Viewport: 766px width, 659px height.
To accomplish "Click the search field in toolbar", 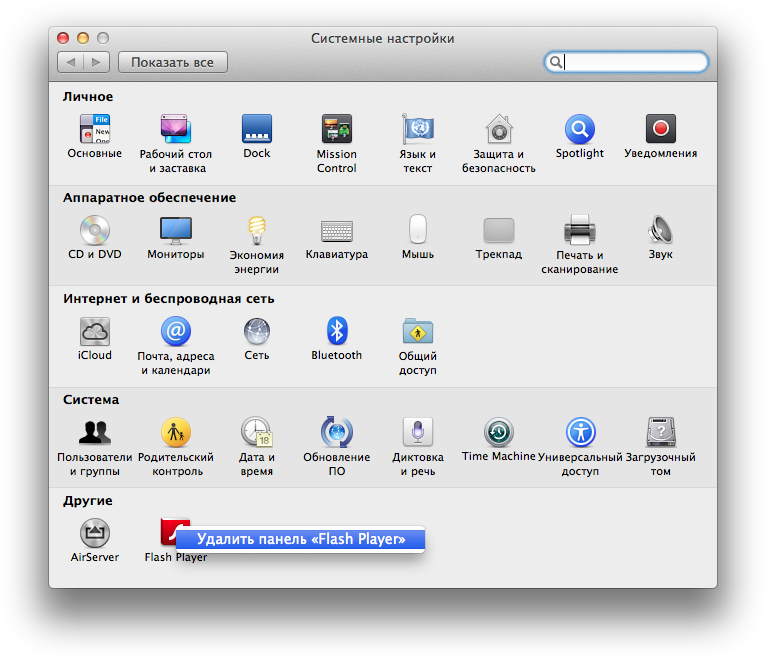I will click(626, 62).
